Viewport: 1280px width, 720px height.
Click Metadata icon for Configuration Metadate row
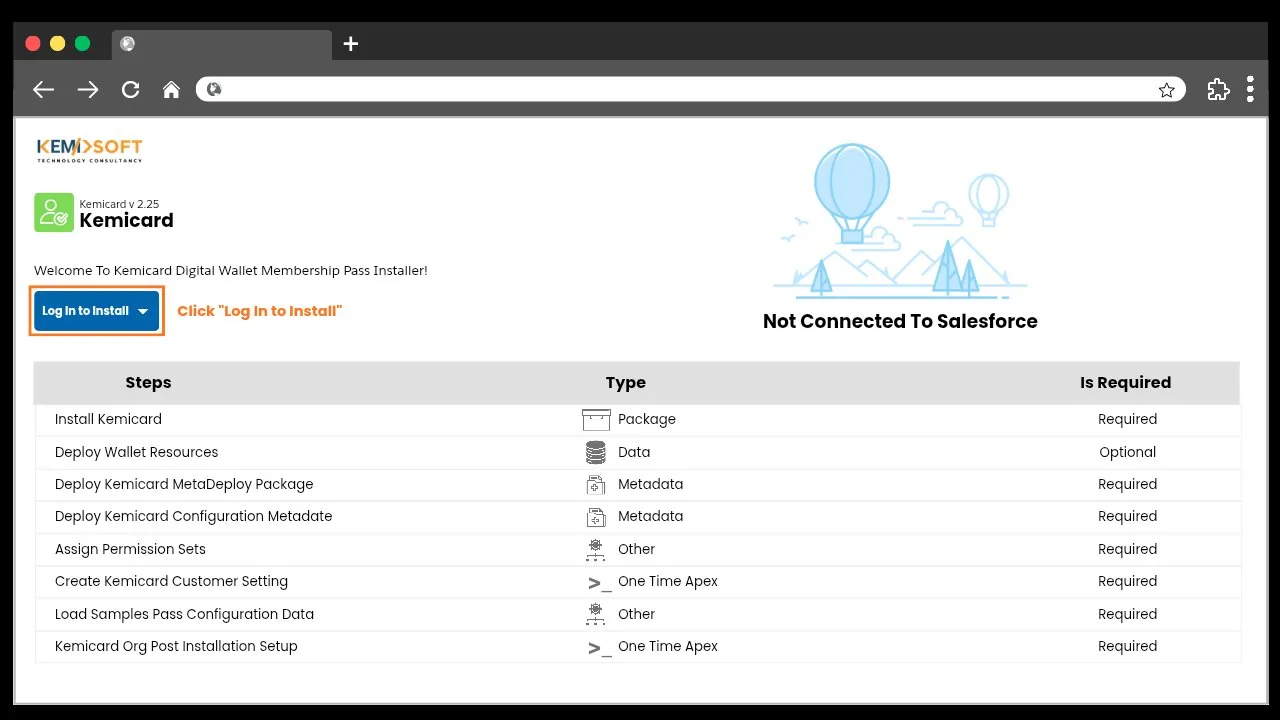point(596,517)
